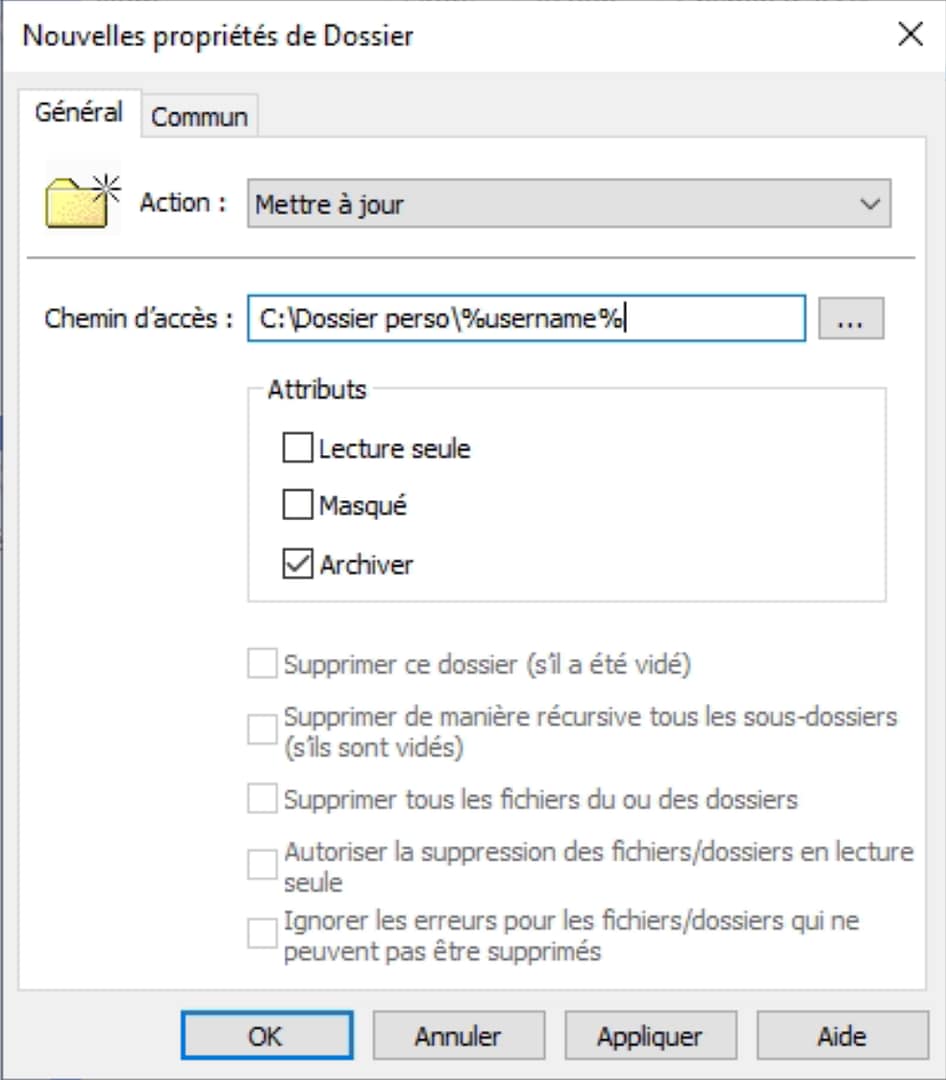Uncheck the Archiver checkbox
946x1080 pixels.
[298, 564]
